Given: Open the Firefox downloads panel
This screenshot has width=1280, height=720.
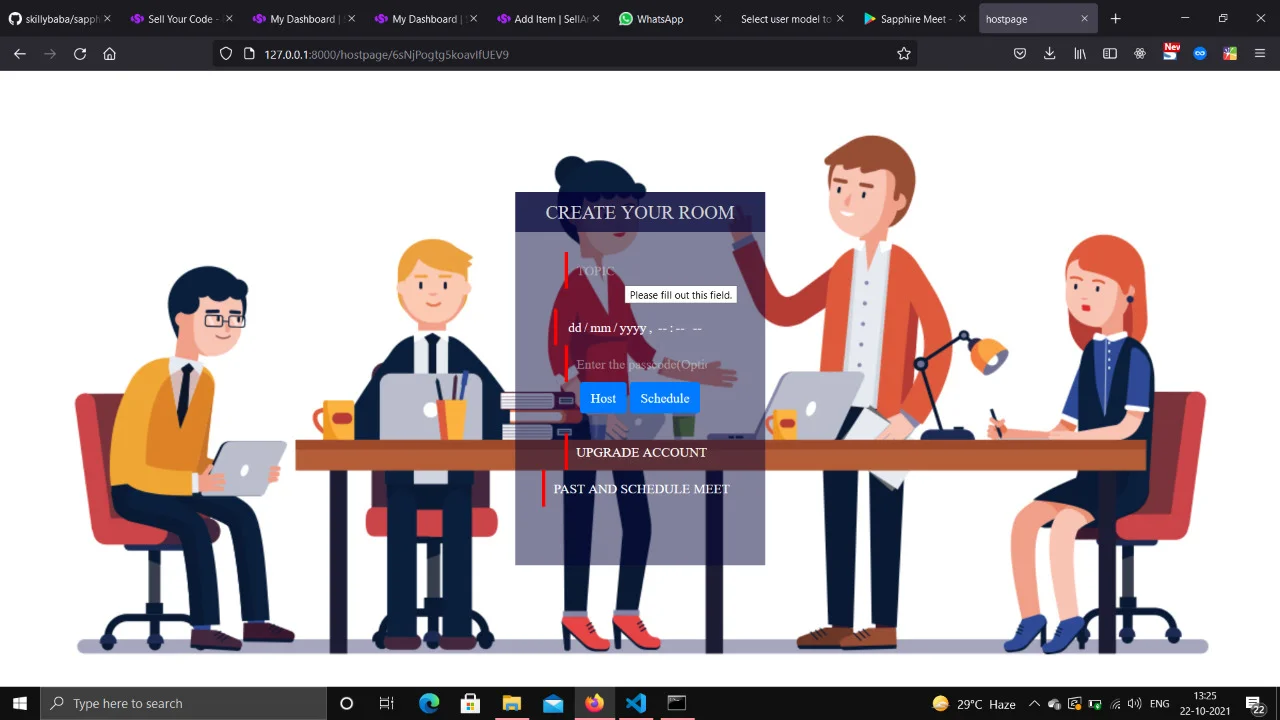Looking at the screenshot, I should coord(1049,54).
